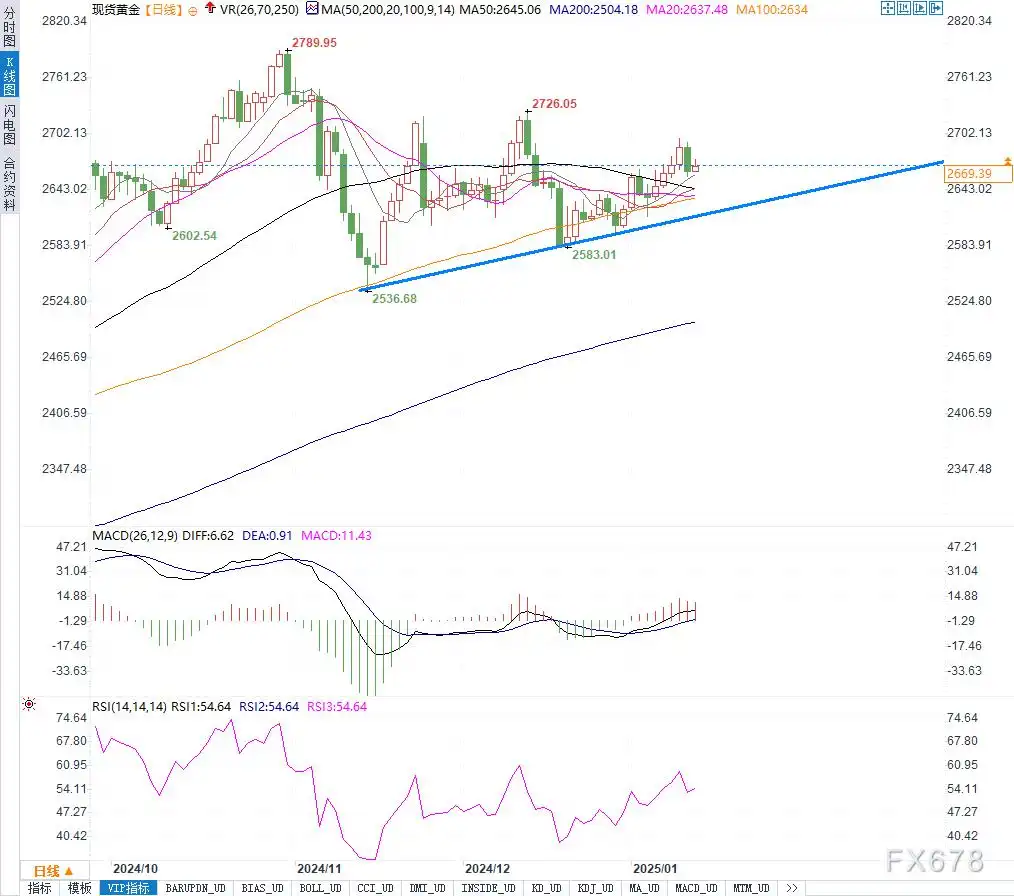Image resolution: width=1014 pixels, height=896 pixels.
Task: Click the 2024/11 date on the time axis
Action: pos(319,869)
